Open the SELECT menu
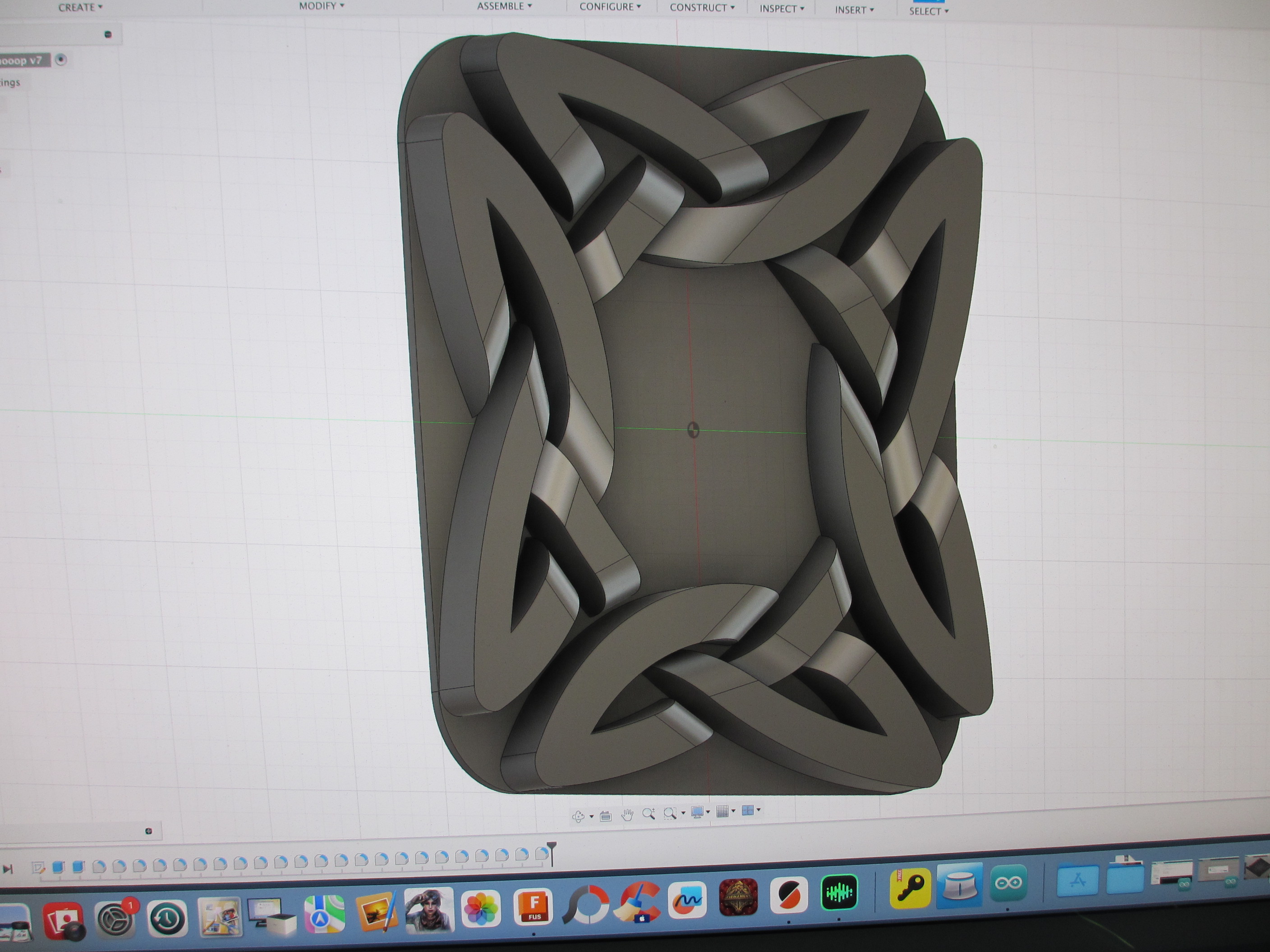This screenshot has height=952, width=1270. 929,11
